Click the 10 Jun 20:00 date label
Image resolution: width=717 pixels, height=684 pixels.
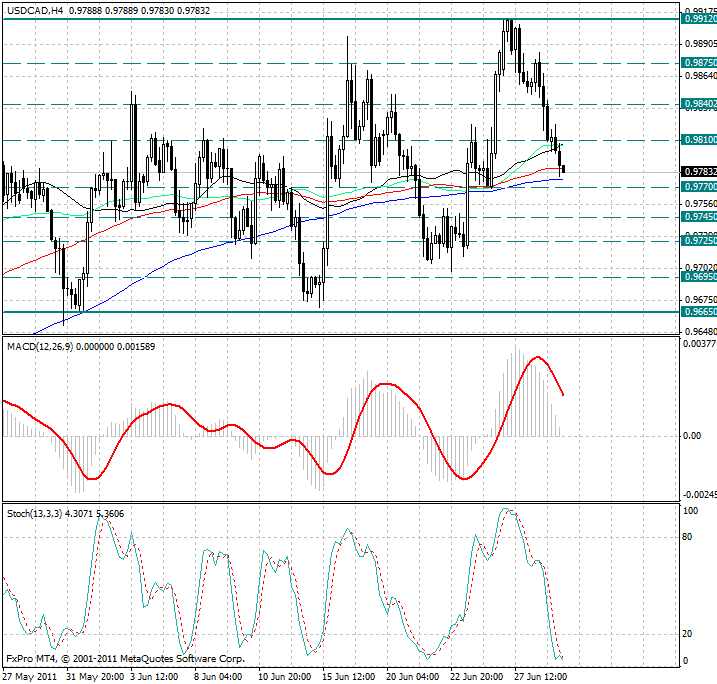coord(284,677)
